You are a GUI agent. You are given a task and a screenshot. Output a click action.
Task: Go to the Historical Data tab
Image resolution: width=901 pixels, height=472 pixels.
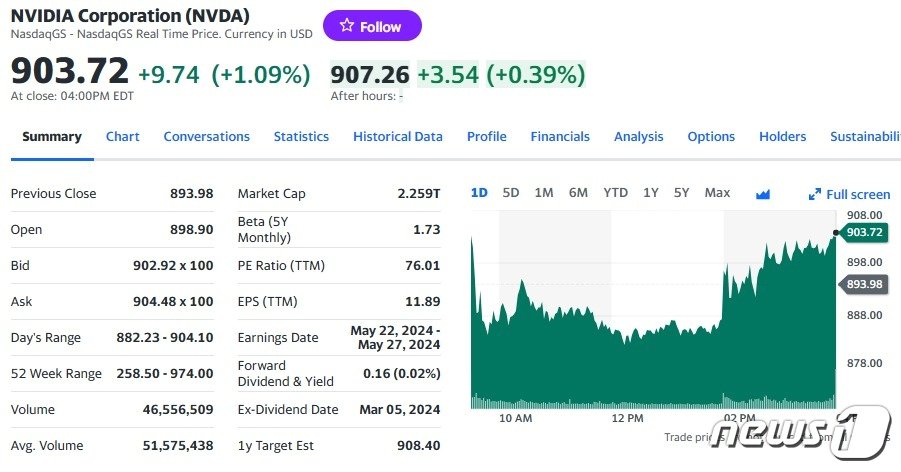[397, 137]
